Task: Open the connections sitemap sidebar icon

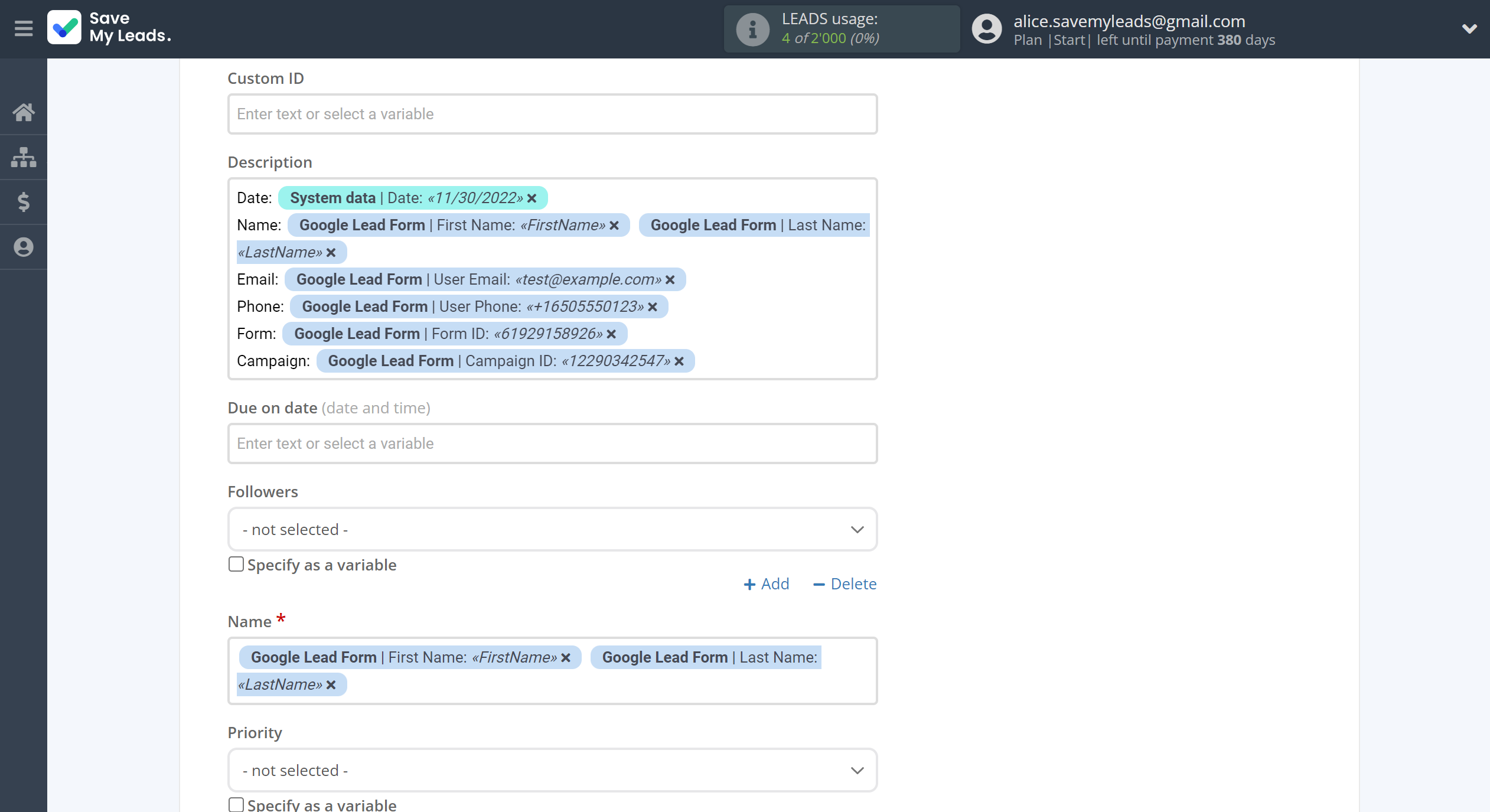Action: coord(24,157)
